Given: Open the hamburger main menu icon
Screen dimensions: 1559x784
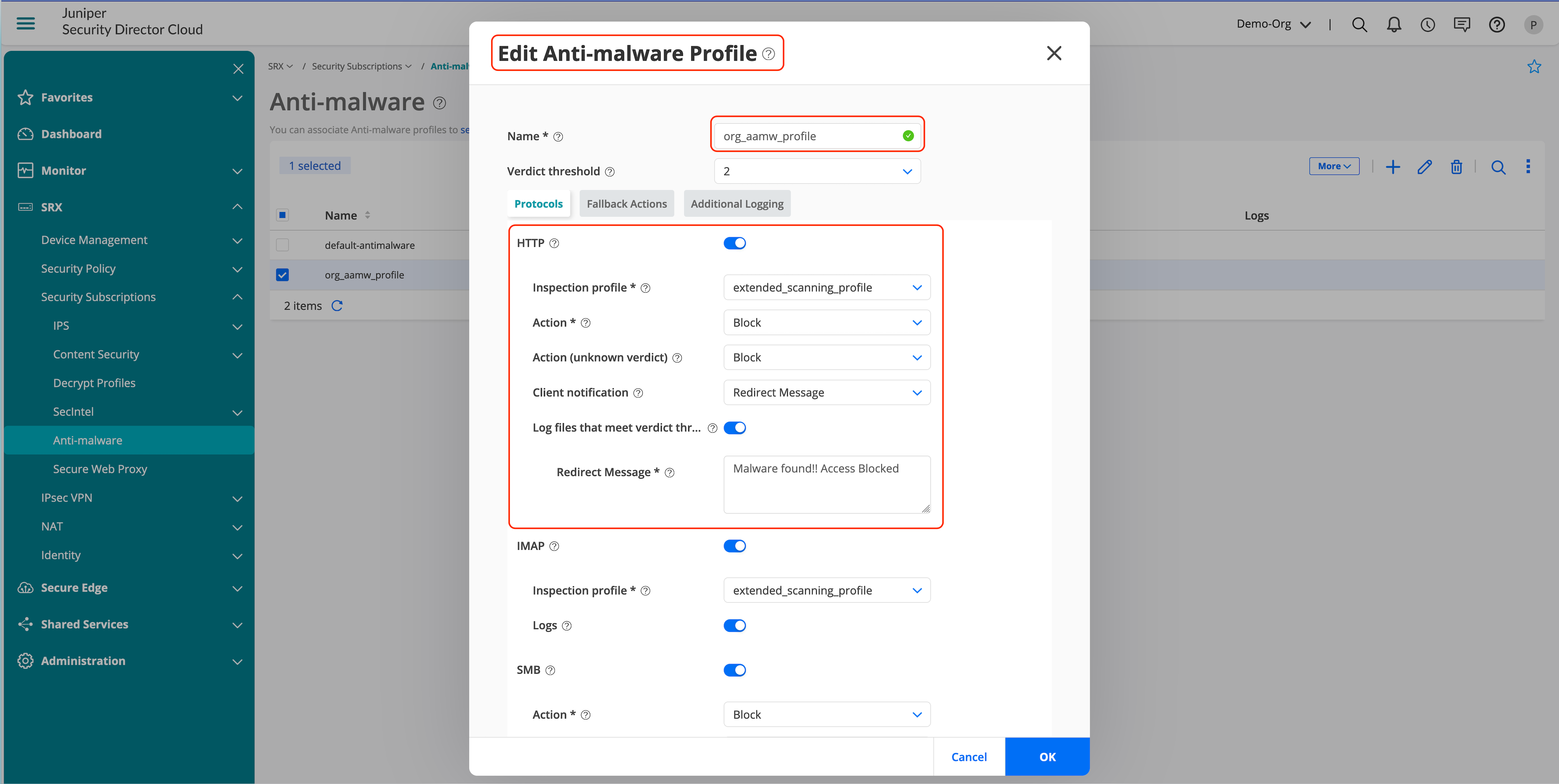Looking at the screenshot, I should coord(25,24).
